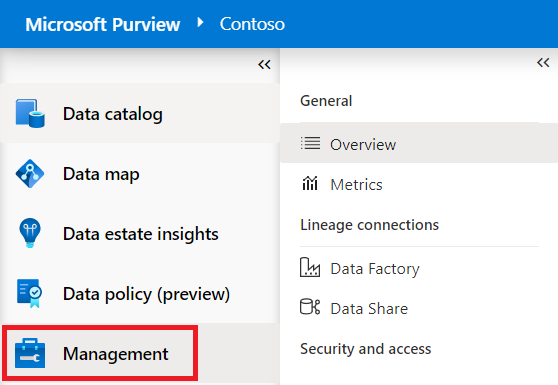Image resolution: width=558 pixels, height=385 pixels.
Task: Open the Management section
Action: click(140, 353)
